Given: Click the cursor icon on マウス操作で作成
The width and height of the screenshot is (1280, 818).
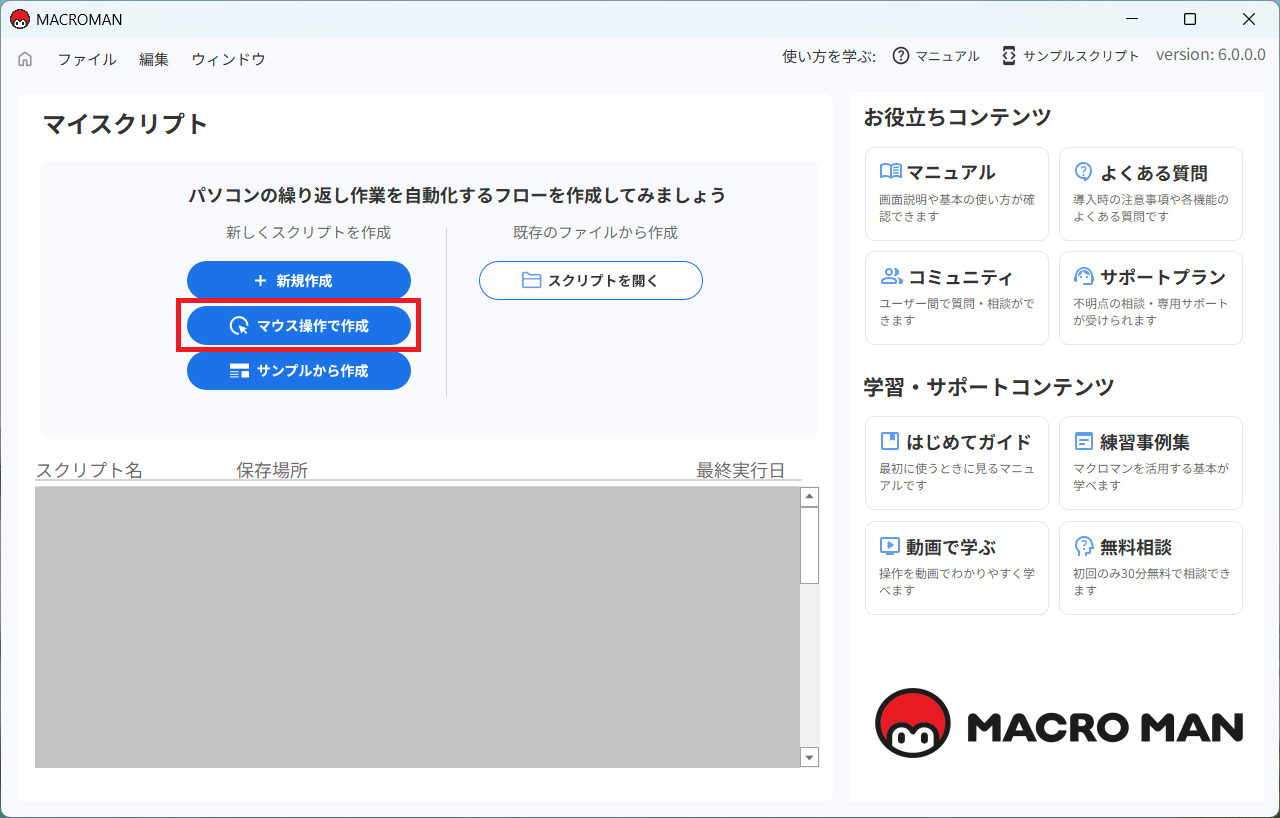Looking at the screenshot, I should (x=238, y=326).
